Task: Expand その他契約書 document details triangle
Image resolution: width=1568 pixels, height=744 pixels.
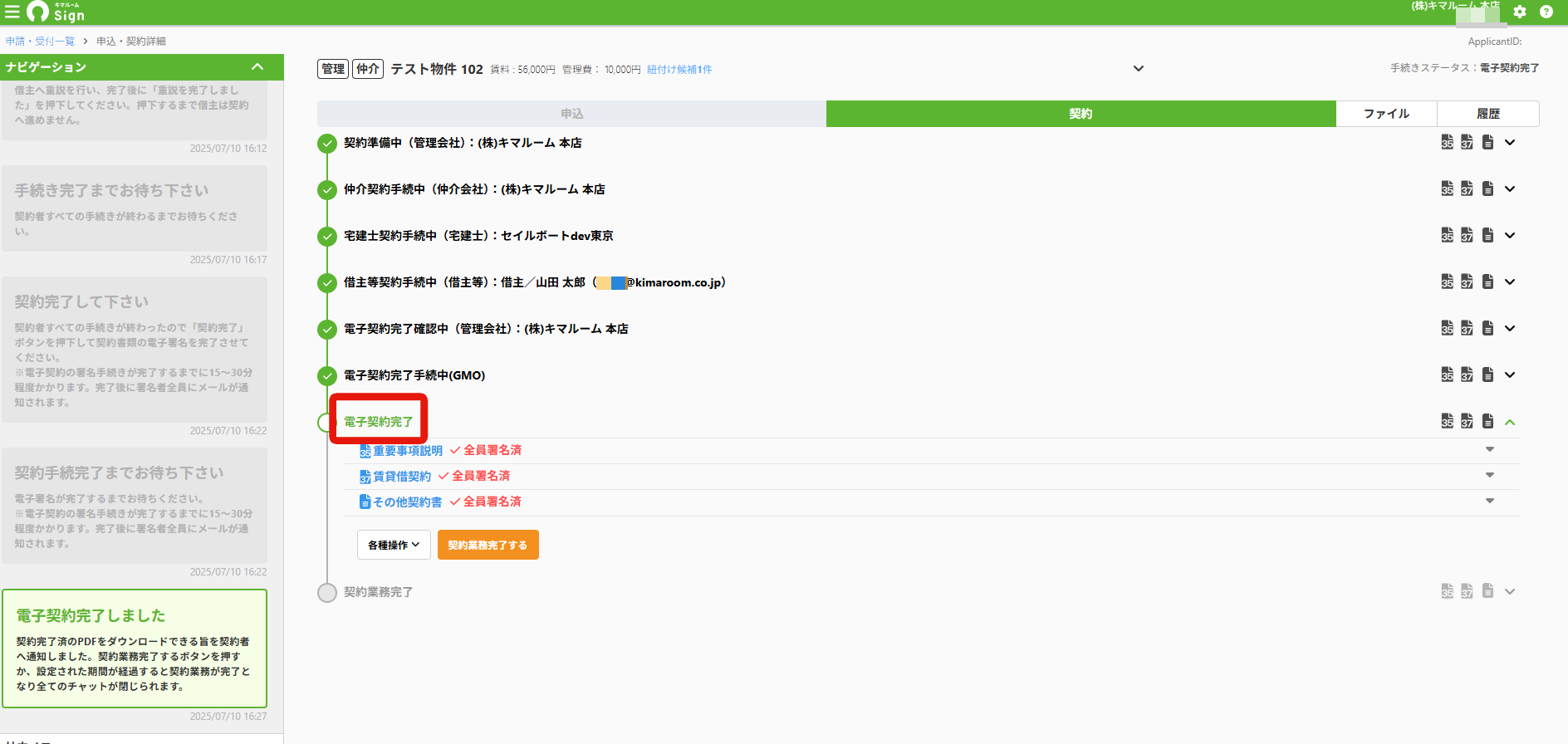Action: pyautogui.click(x=1490, y=501)
